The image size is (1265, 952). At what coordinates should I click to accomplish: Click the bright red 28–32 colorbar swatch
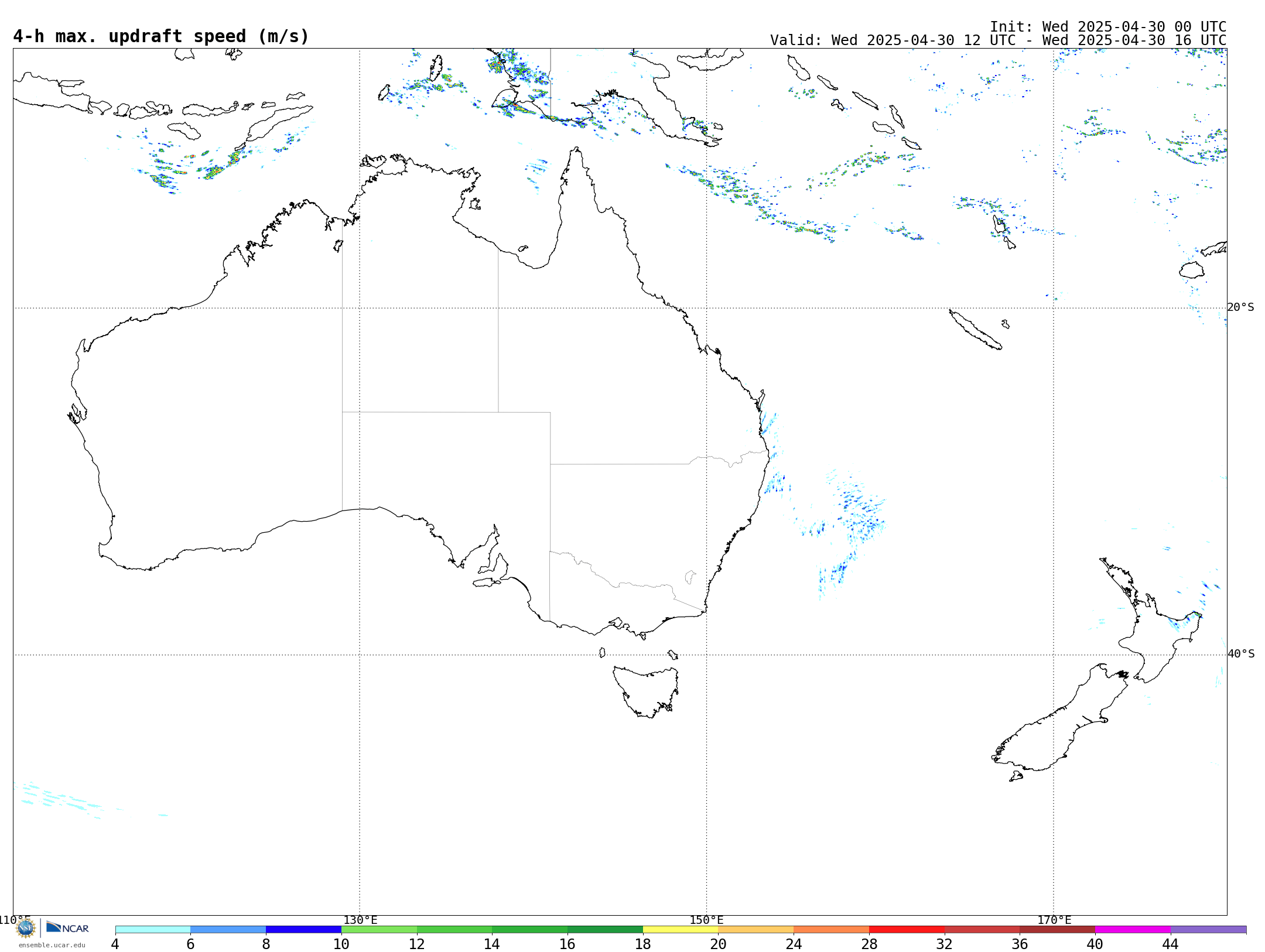point(907,930)
